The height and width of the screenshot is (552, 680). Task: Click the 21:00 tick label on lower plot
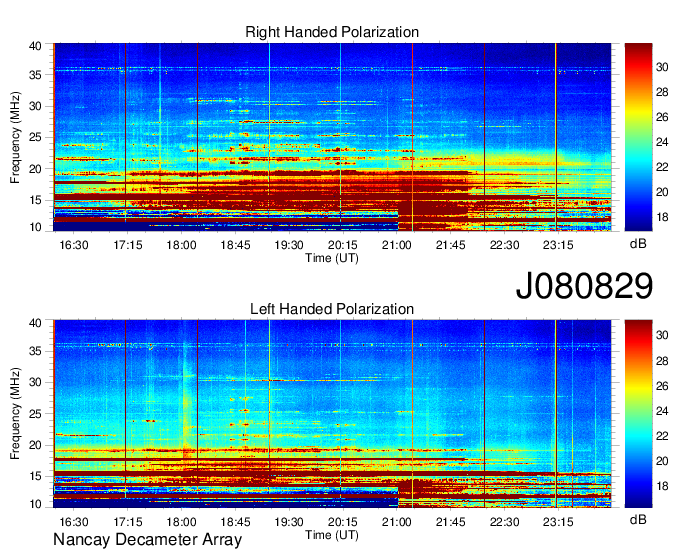click(x=396, y=522)
